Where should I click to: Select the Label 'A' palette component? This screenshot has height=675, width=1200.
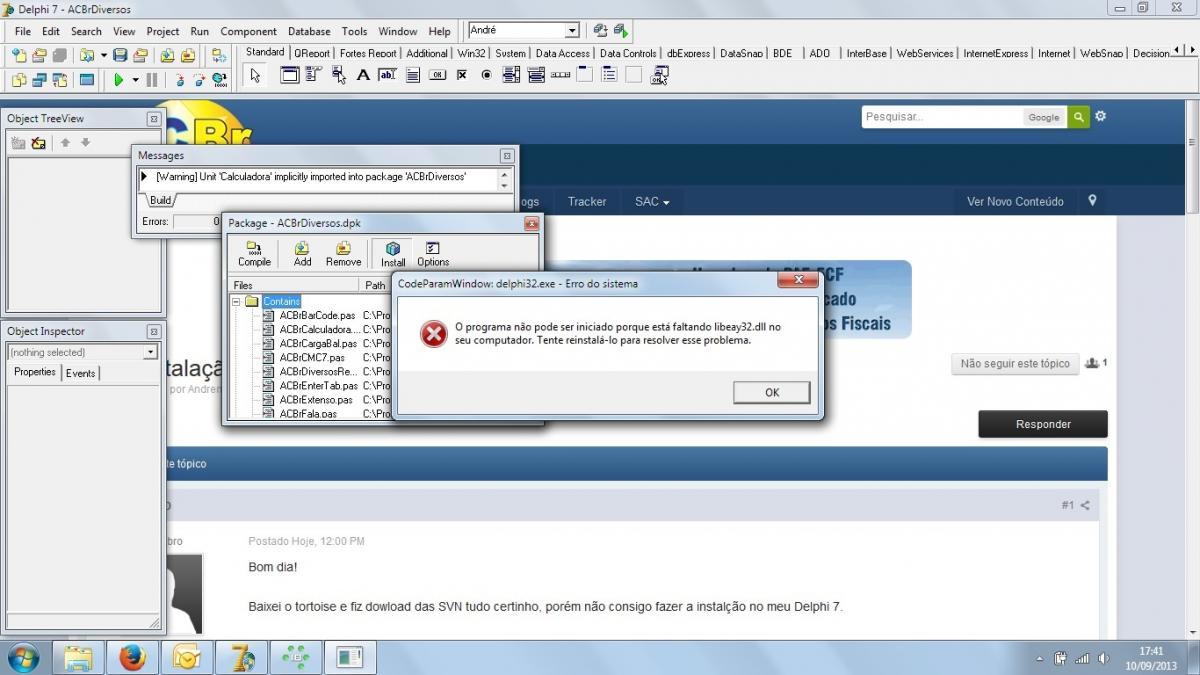pos(363,75)
